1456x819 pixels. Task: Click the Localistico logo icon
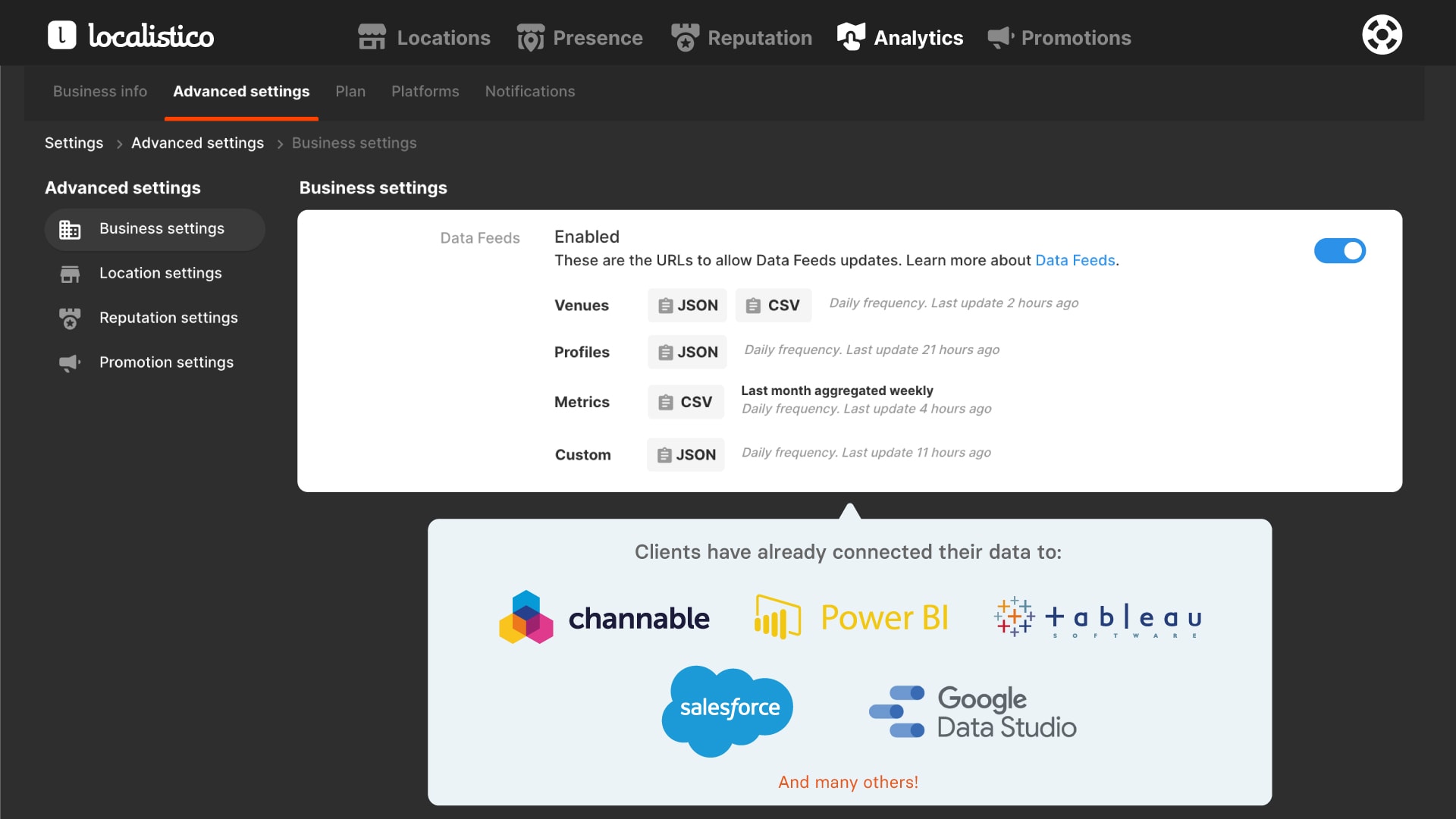tap(62, 35)
